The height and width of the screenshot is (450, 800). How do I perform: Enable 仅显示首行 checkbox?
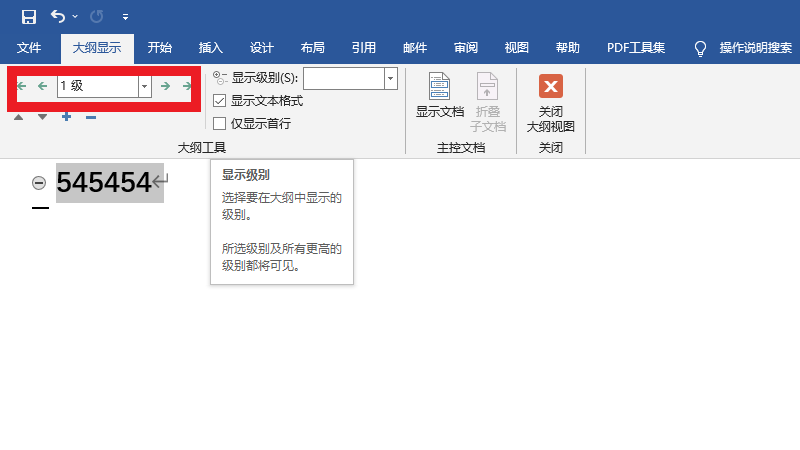(x=219, y=123)
